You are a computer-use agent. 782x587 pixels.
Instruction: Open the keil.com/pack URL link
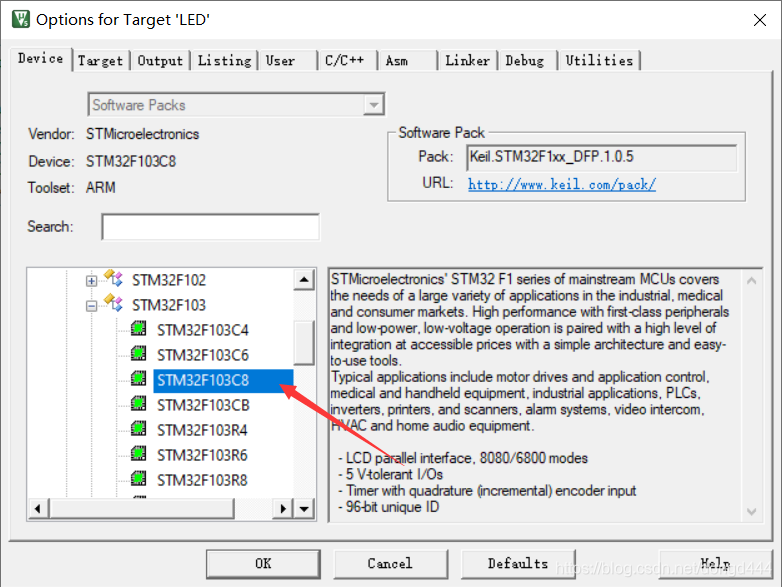(562, 185)
